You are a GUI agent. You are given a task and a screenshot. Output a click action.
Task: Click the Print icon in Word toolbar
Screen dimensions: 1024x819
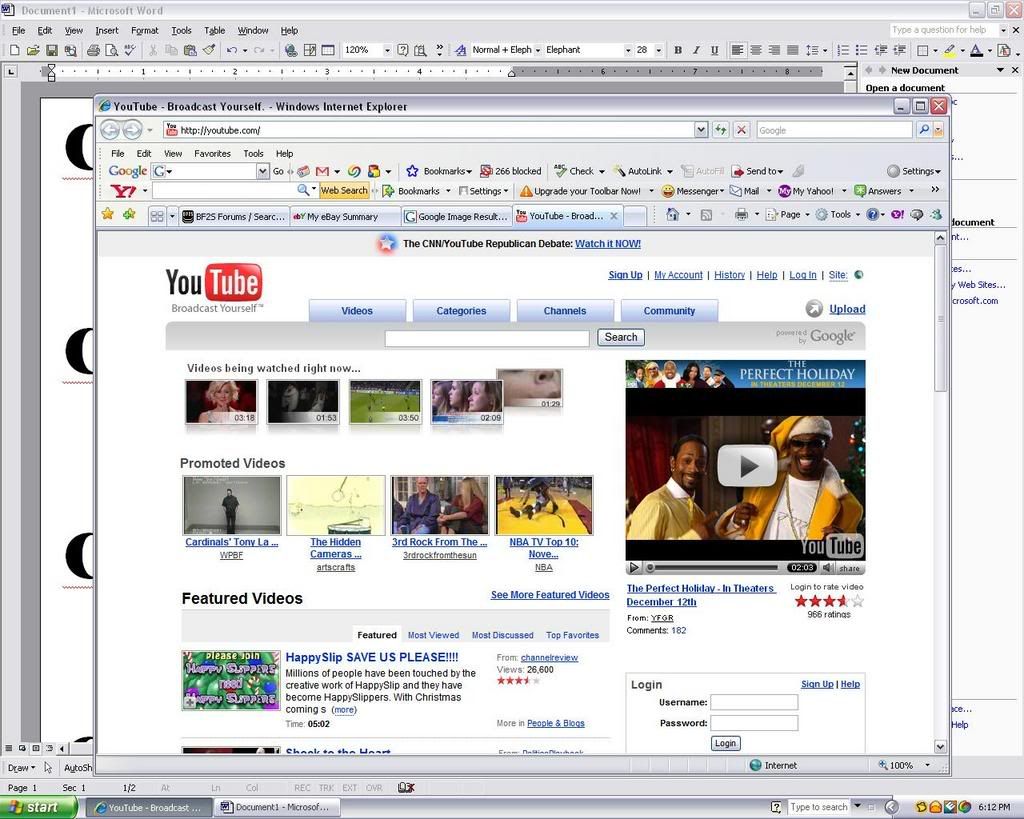pyautogui.click(x=93, y=50)
